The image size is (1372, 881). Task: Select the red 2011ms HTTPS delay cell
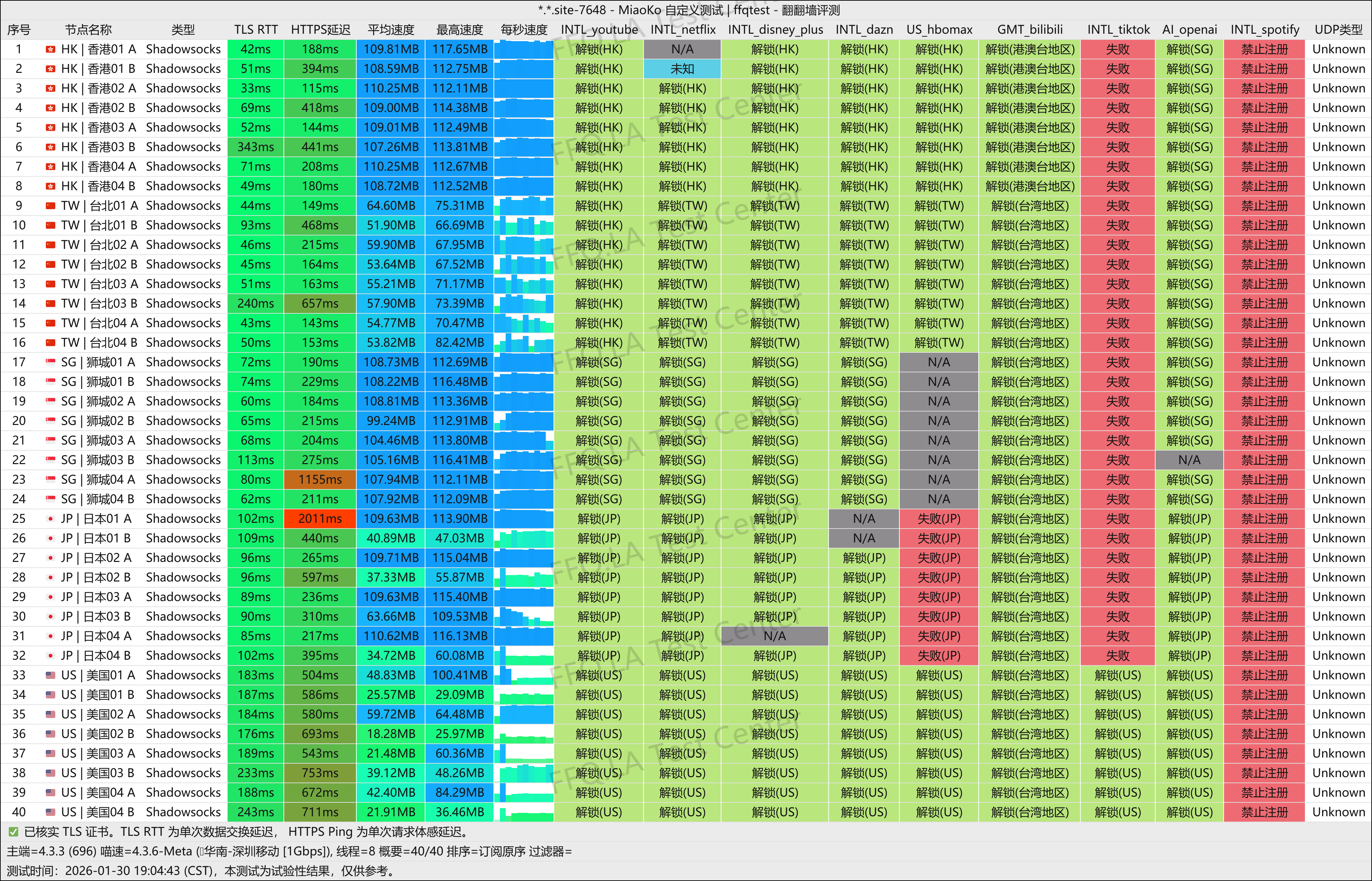(320, 519)
